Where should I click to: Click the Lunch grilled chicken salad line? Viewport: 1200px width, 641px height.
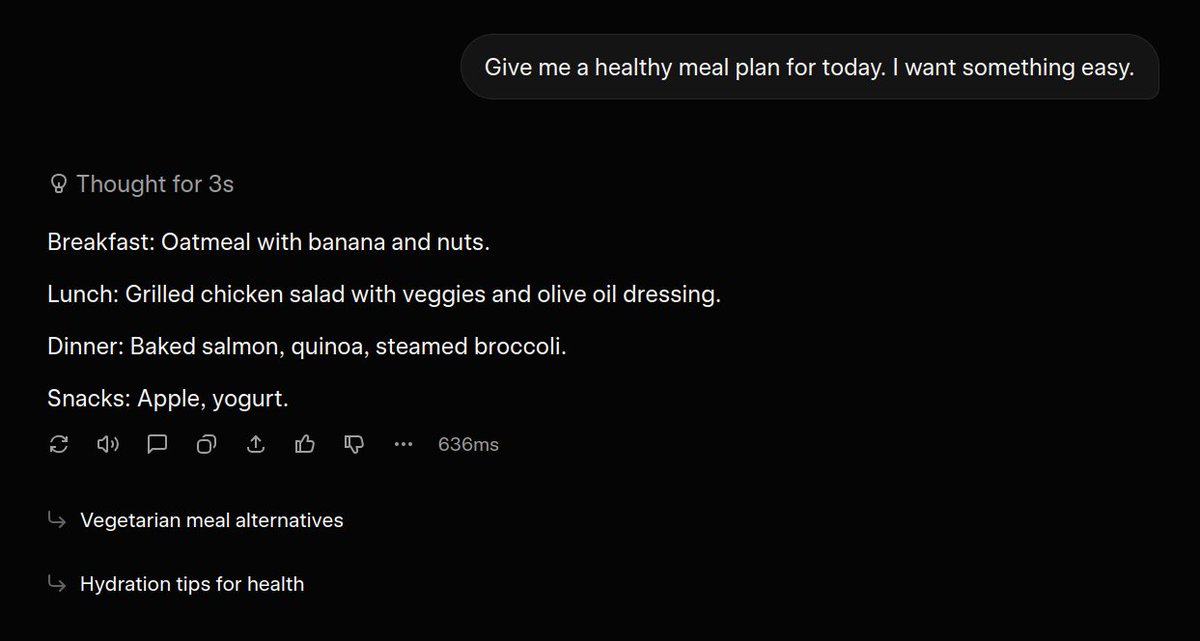[383, 295]
